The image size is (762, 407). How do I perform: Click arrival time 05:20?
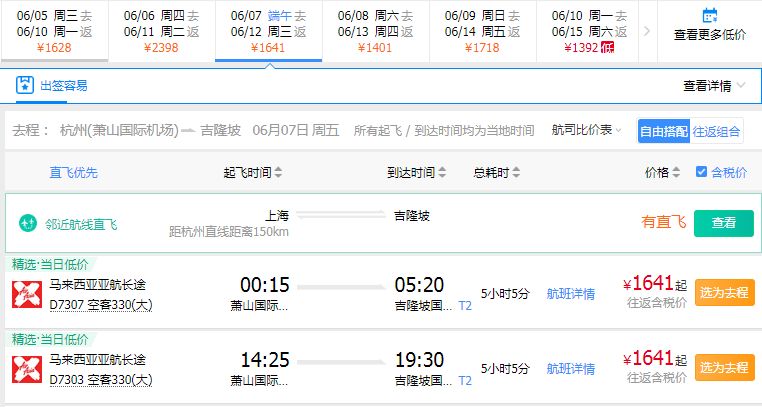(419, 285)
